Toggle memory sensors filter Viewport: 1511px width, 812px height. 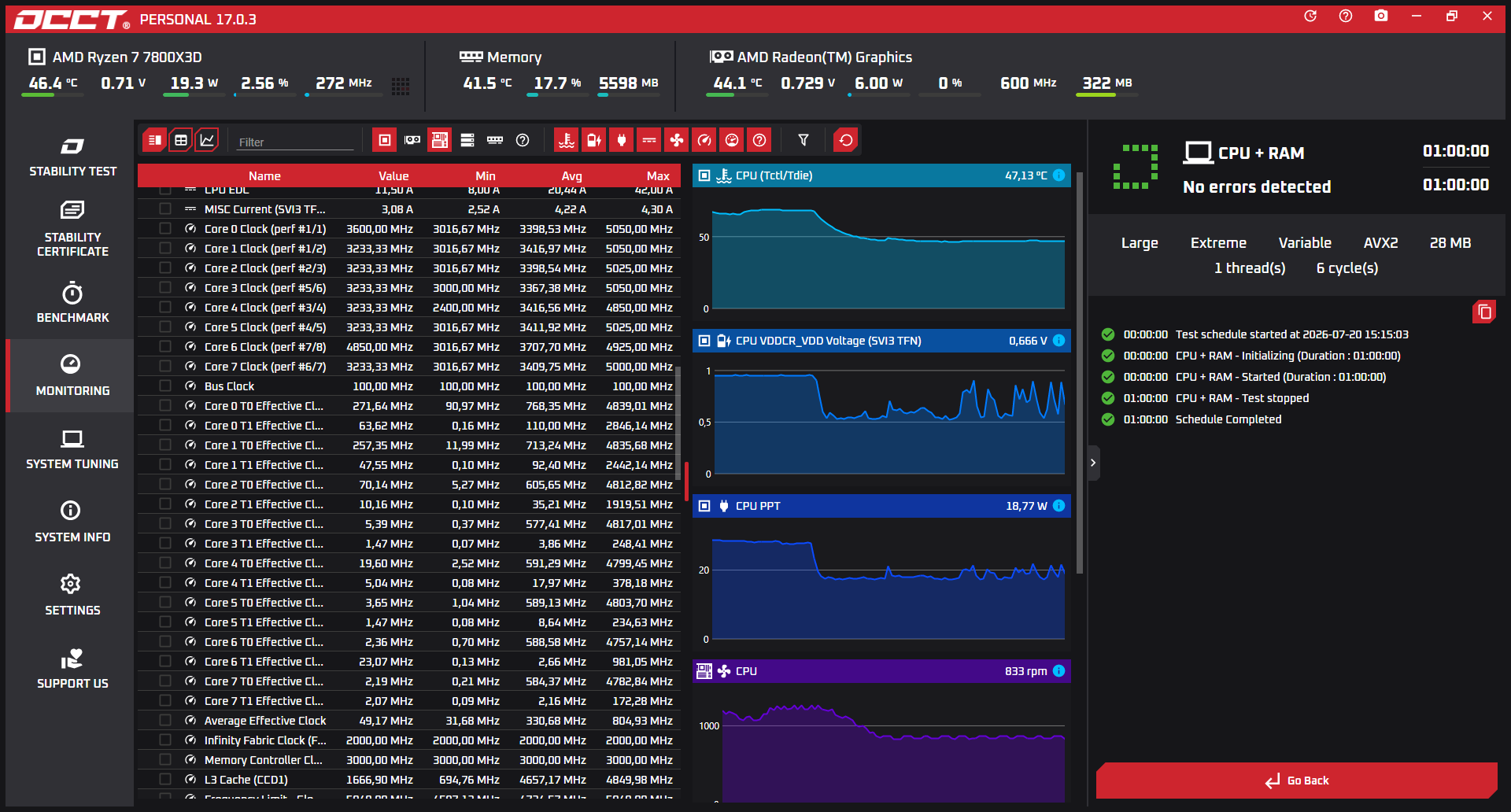[x=495, y=140]
